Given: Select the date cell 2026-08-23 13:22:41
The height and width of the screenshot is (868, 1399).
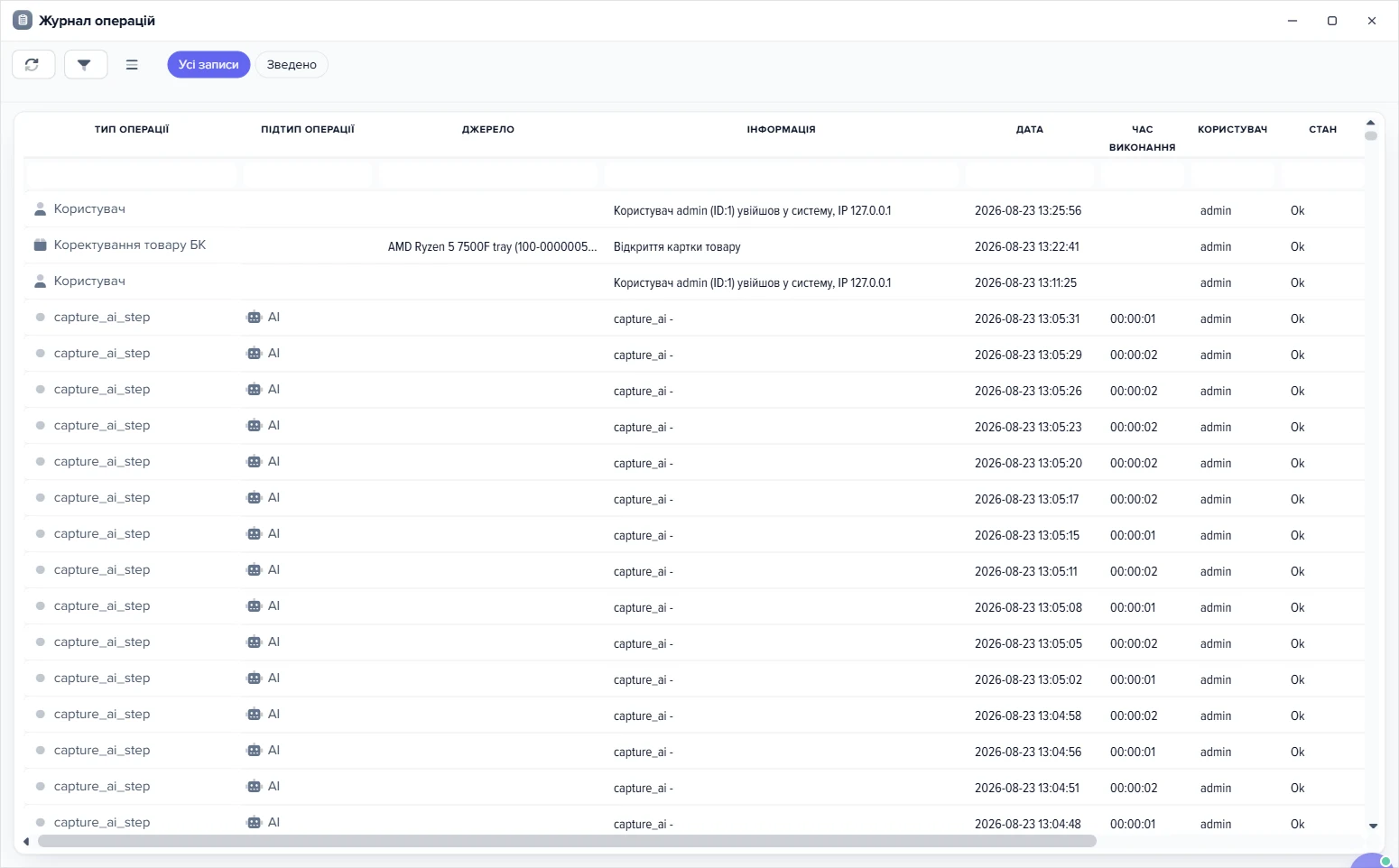Looking at the screenshot, I should point(1027,246).
